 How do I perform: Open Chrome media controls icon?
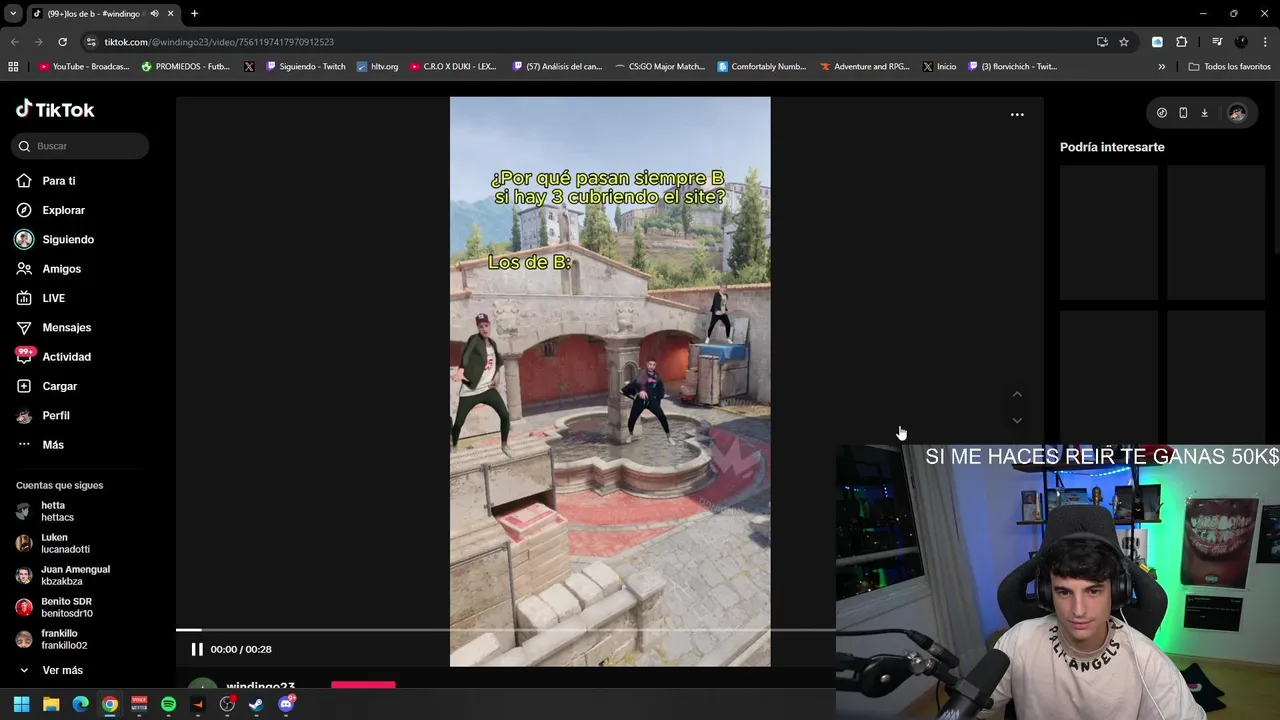(x=1217, y=42)
